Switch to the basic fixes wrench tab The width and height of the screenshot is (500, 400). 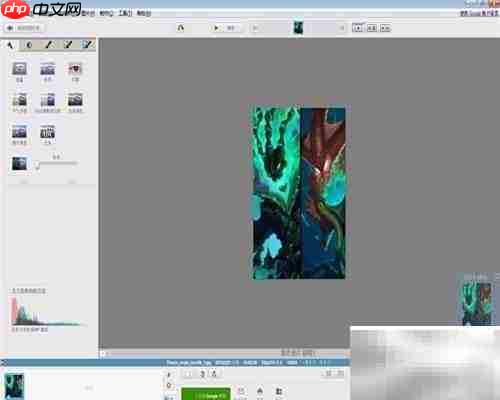point(10,45)
